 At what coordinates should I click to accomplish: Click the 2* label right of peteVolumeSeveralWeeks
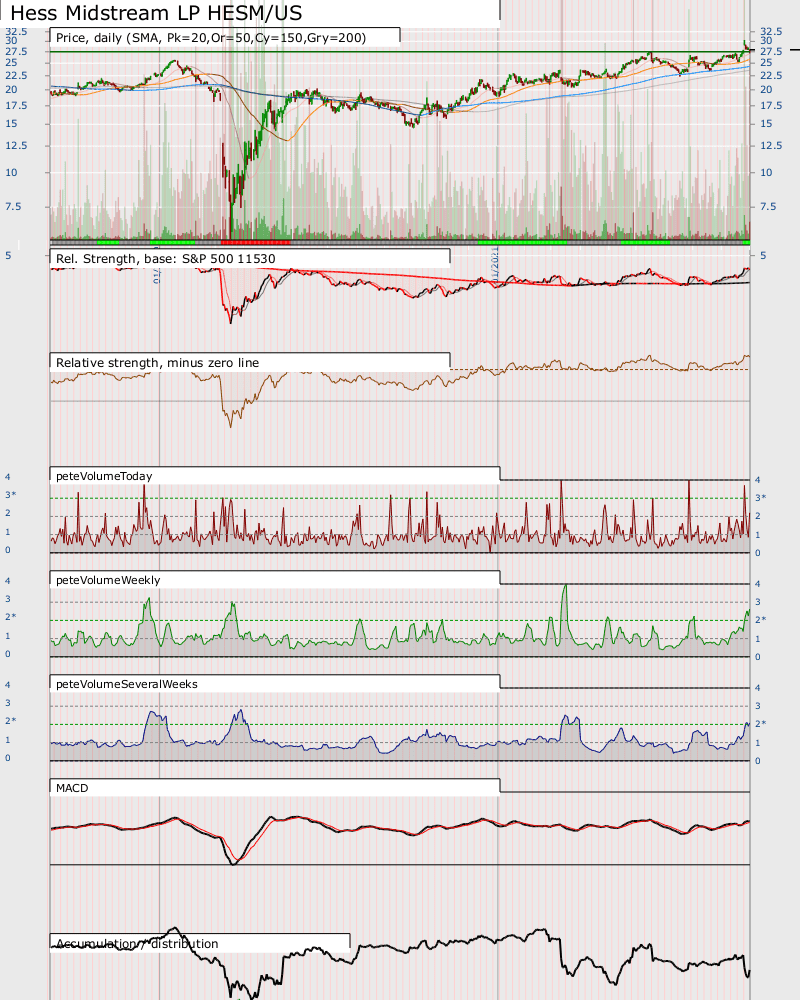[760, 723]
